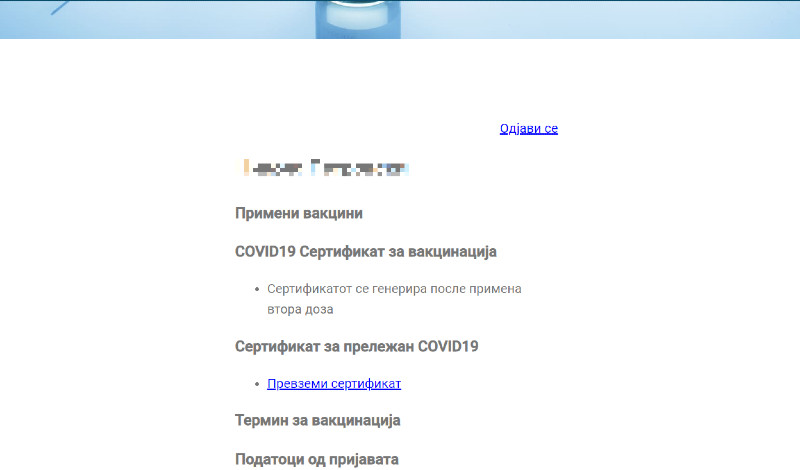This screenshot has width=800, height=470.
Task: Open the Податоци од пријавата section
Action: pyautogui.click(x=316, y=459)
